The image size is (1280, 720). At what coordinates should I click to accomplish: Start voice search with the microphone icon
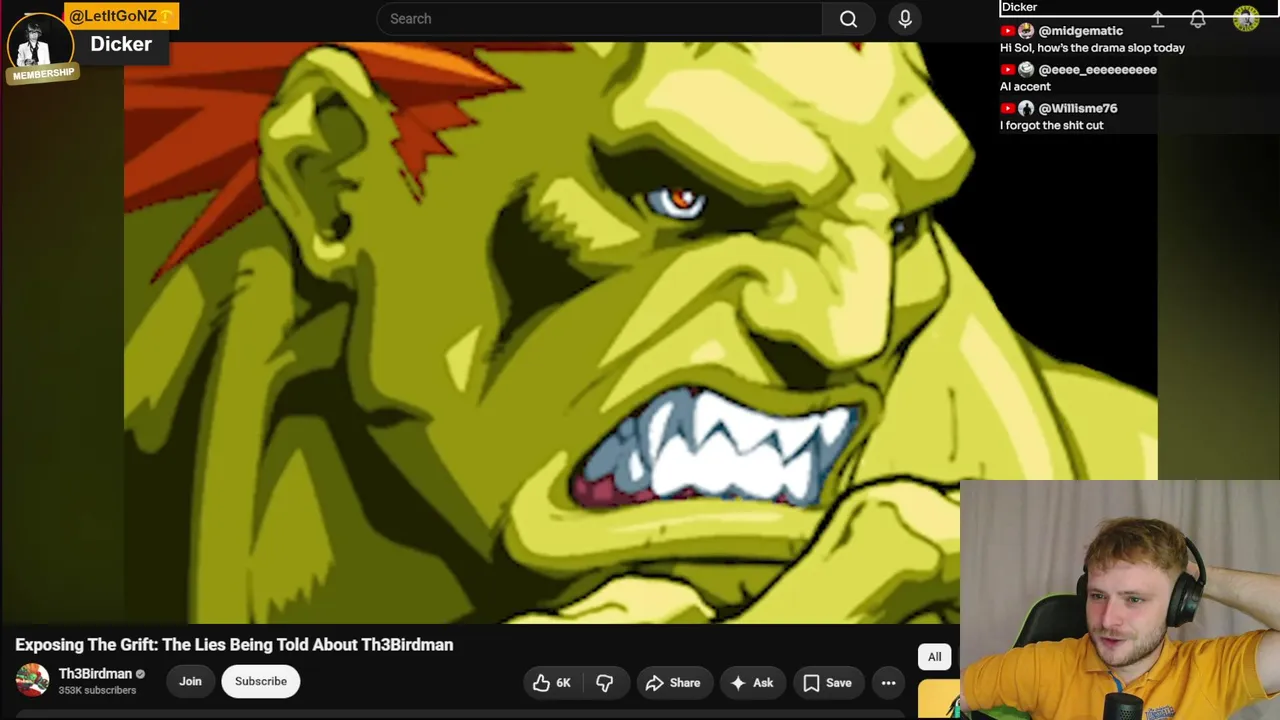coord(905,19)
